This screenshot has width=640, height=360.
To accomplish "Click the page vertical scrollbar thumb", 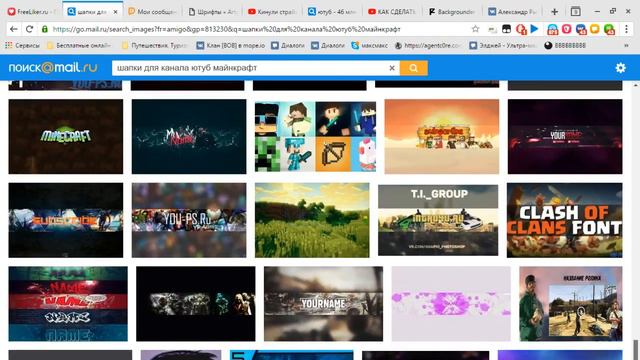I will point(636,349).
